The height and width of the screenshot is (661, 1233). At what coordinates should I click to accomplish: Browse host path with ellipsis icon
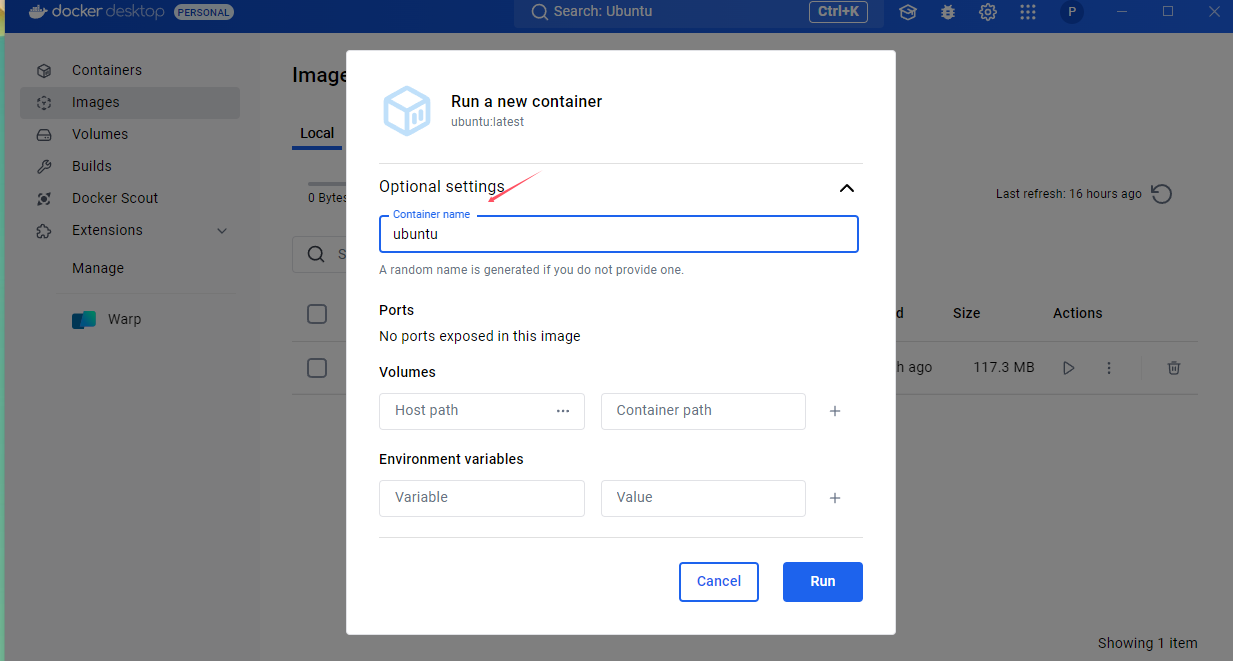[563, 411]
